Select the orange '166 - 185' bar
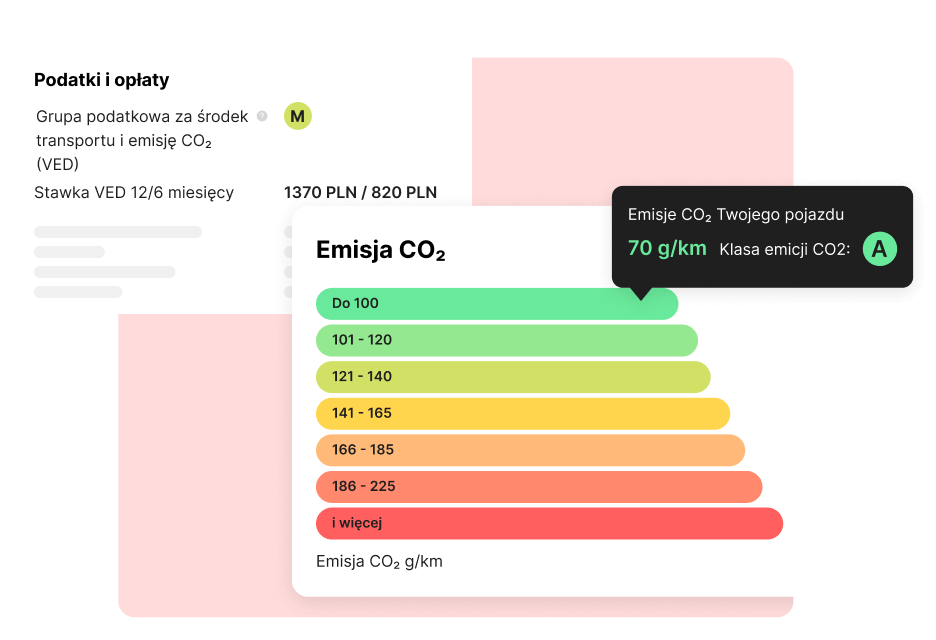 point(530,450)
